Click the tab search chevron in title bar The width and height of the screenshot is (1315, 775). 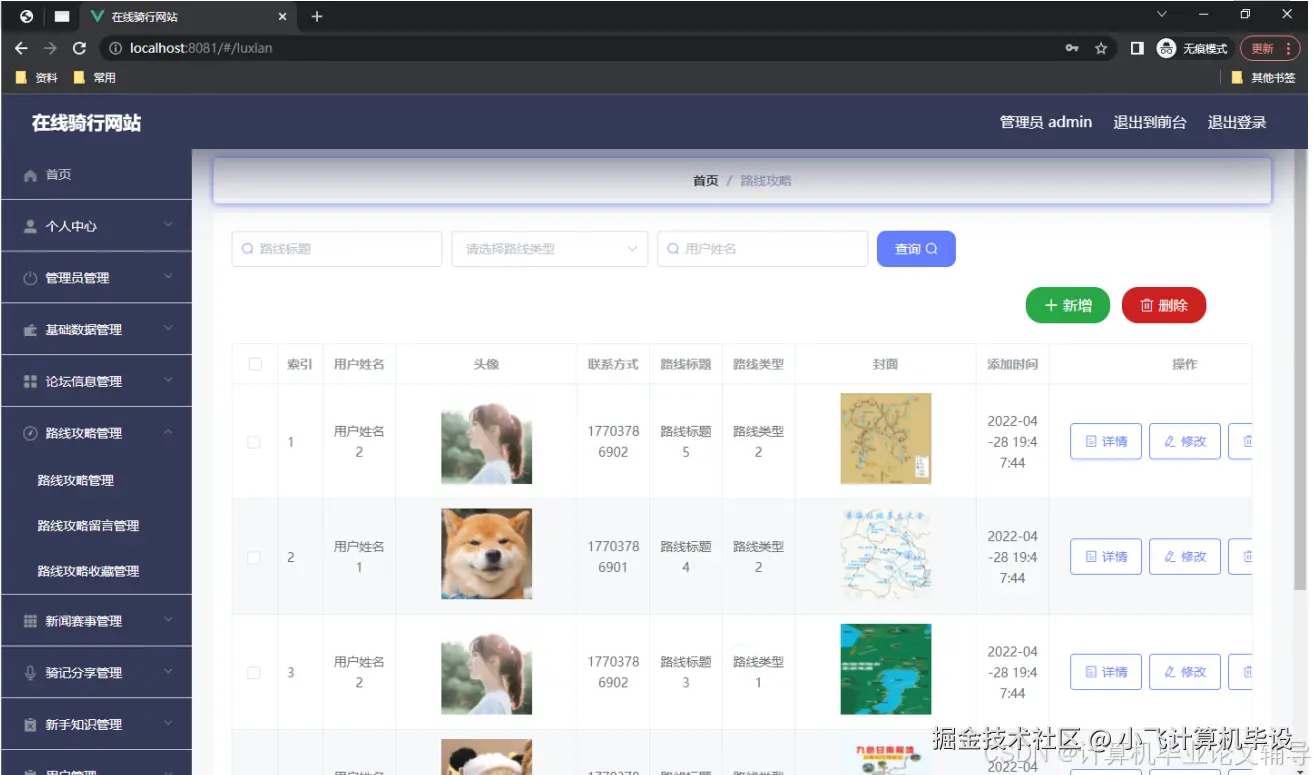click(x=1162, y=15)
